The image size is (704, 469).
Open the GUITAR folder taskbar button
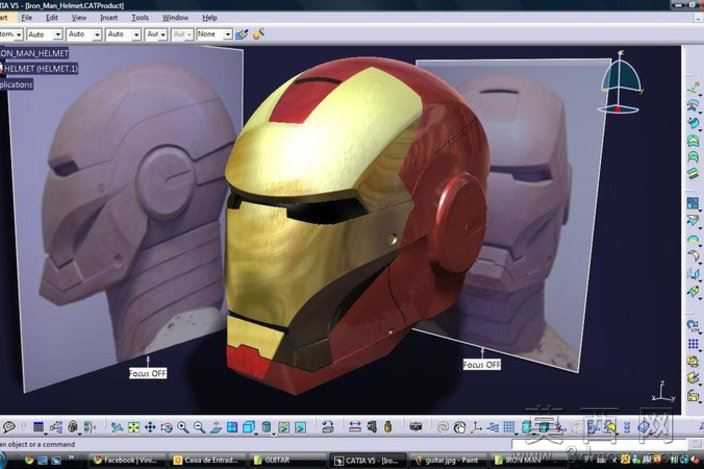point(287,460)
